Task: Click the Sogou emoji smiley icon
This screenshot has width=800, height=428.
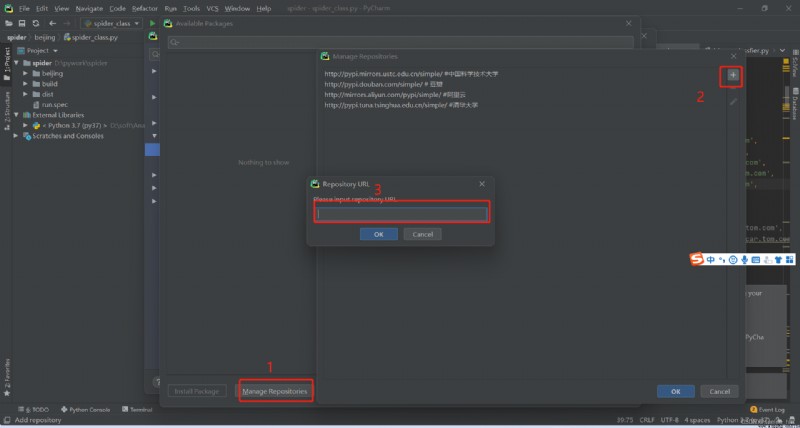Action: pyautogui.click(x=733, y=260)
